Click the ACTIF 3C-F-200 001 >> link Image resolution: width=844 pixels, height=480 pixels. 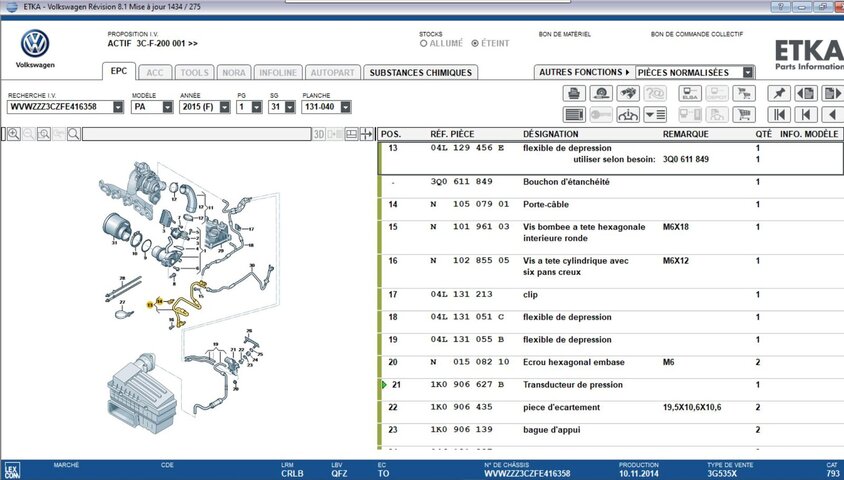tap(152, 44)
